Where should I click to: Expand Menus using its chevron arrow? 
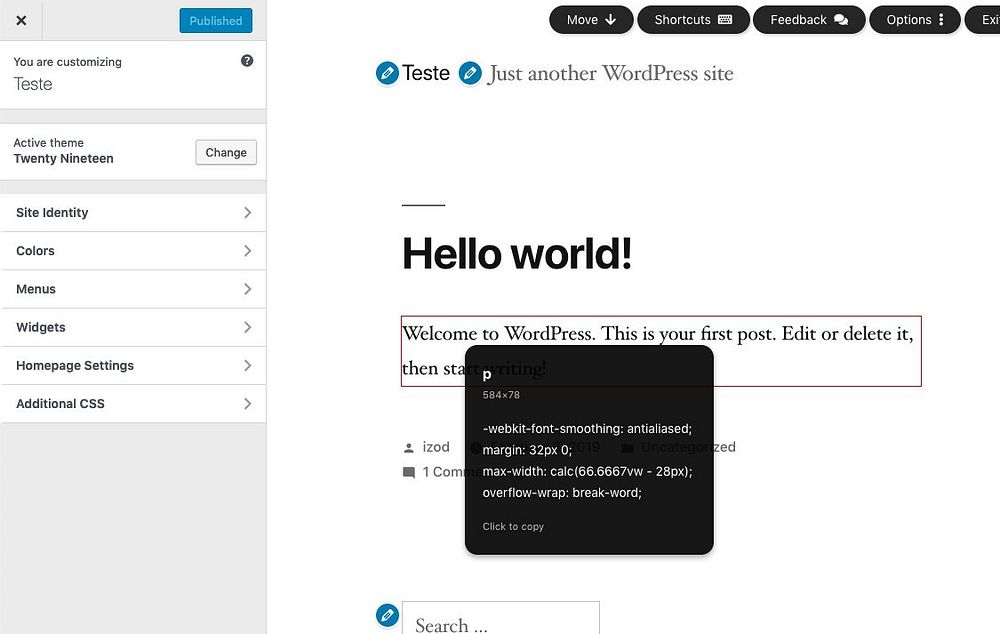[x=247, y=289]
